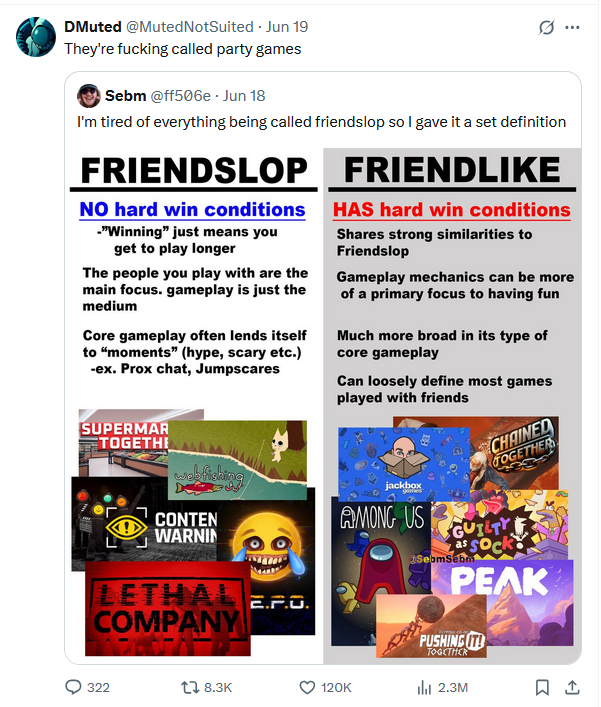Image resolution: width=601 pixels, height=707 pixels.
Task: Click the reply comment bubble icon
Action: [x=73, y=687]
